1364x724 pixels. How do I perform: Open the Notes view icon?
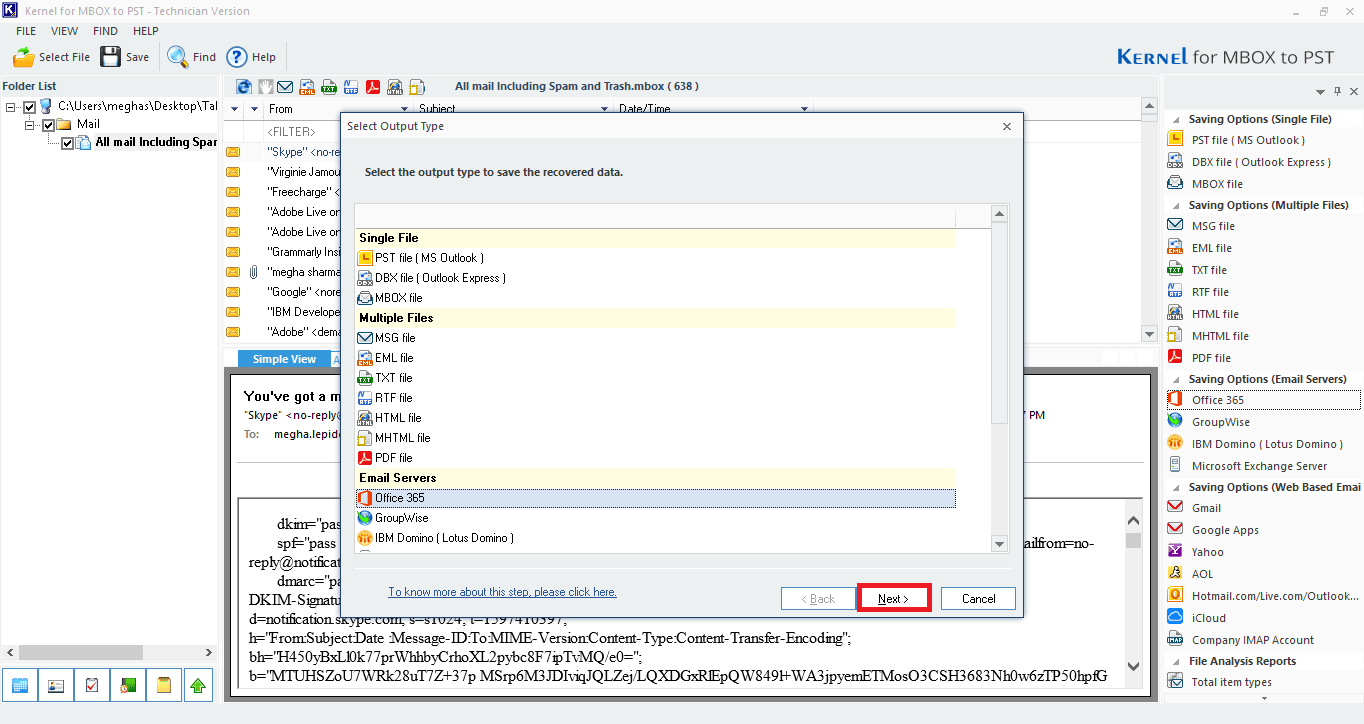[164, 686]
